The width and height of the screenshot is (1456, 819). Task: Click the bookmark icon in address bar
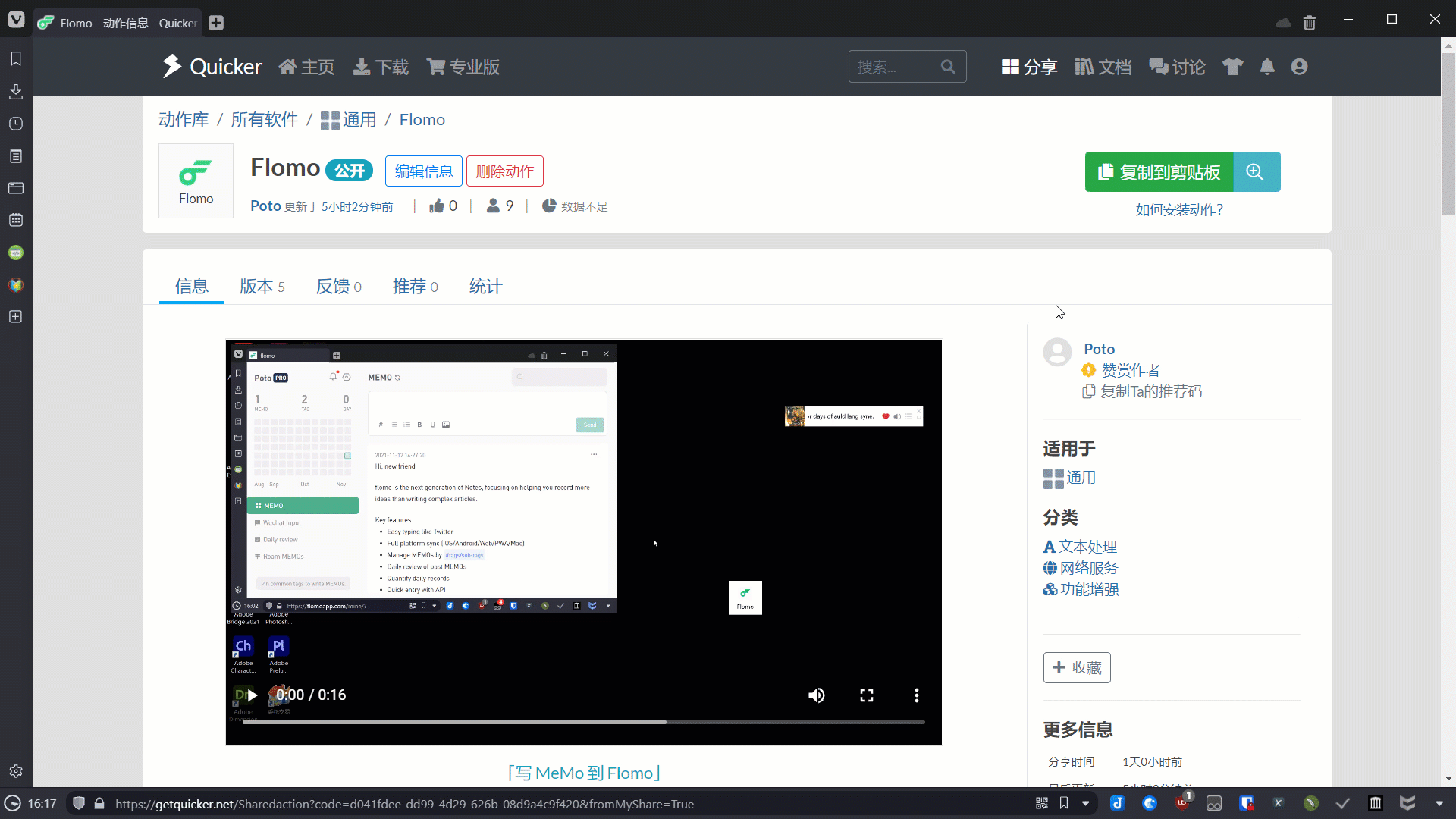pyautogui.click(x=1064, y=804)
